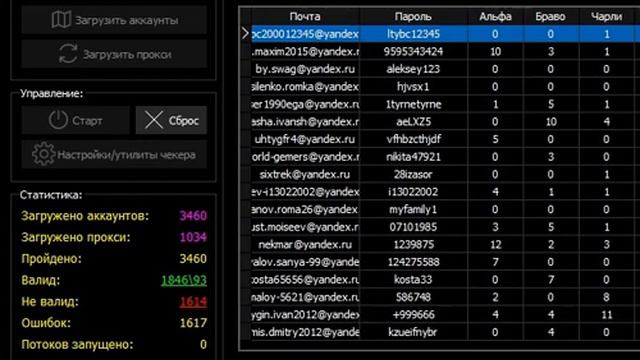Click password cell hjvsx1

coord(413,87)
